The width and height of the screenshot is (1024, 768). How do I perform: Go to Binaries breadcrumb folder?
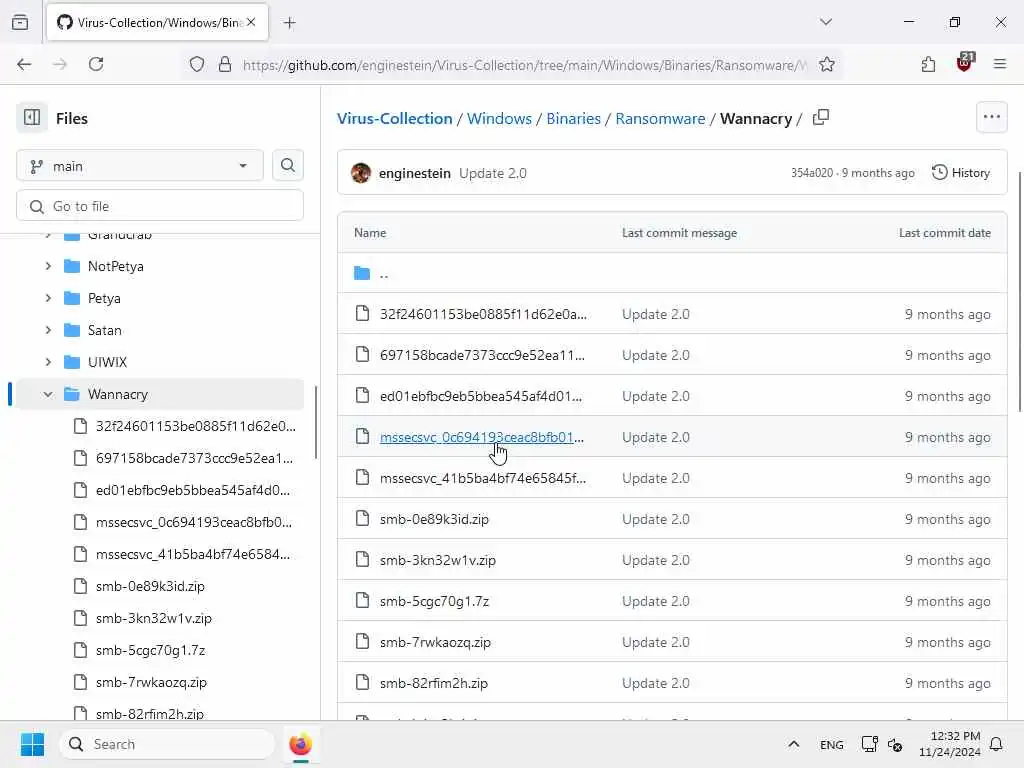click(573, 118)
